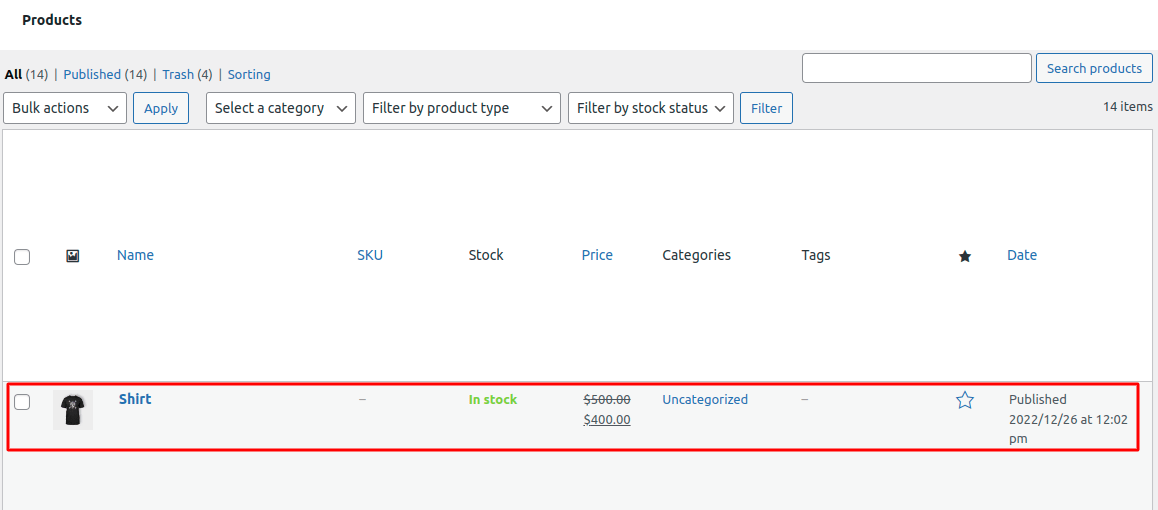
Task: Switch to the Trash view
Action: tap(178, 74)
